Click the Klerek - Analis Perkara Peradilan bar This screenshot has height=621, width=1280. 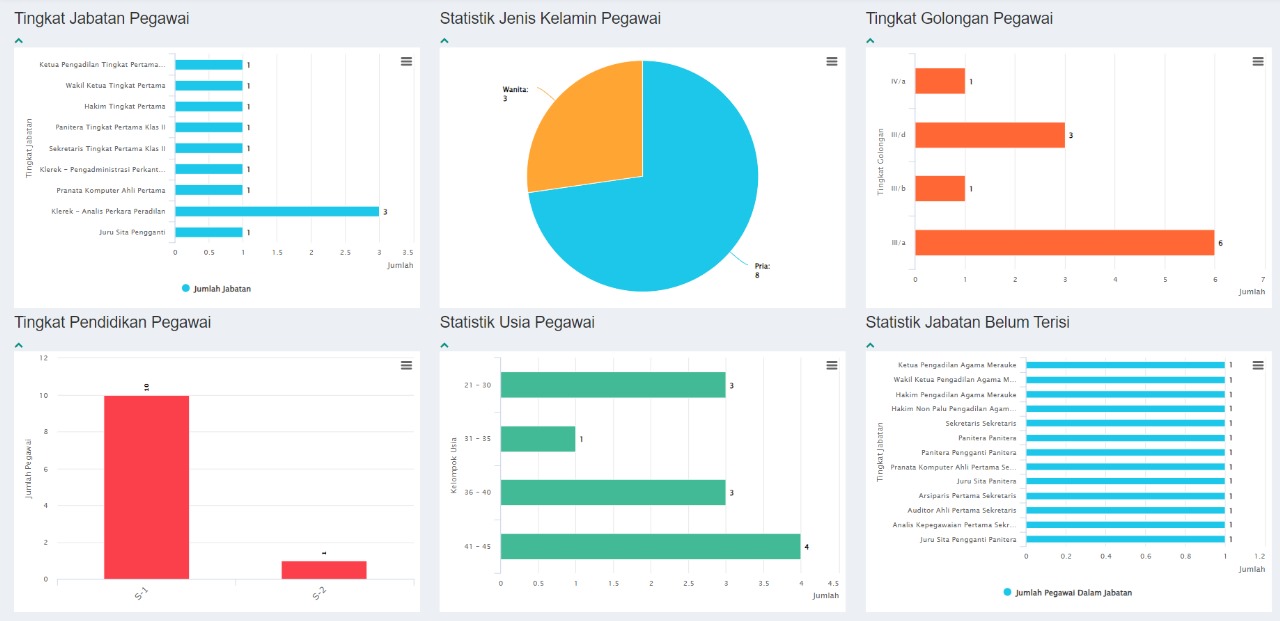pos(277,211)
